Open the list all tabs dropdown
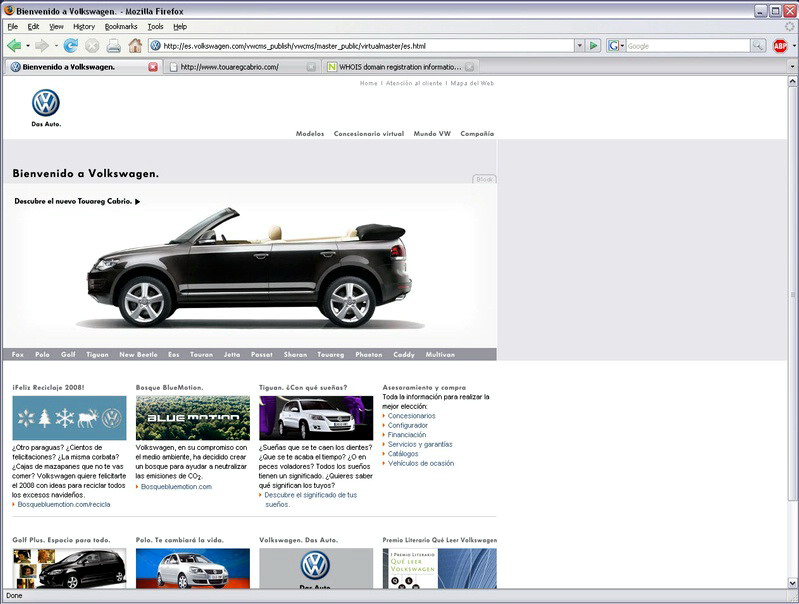 click(792, 67)
